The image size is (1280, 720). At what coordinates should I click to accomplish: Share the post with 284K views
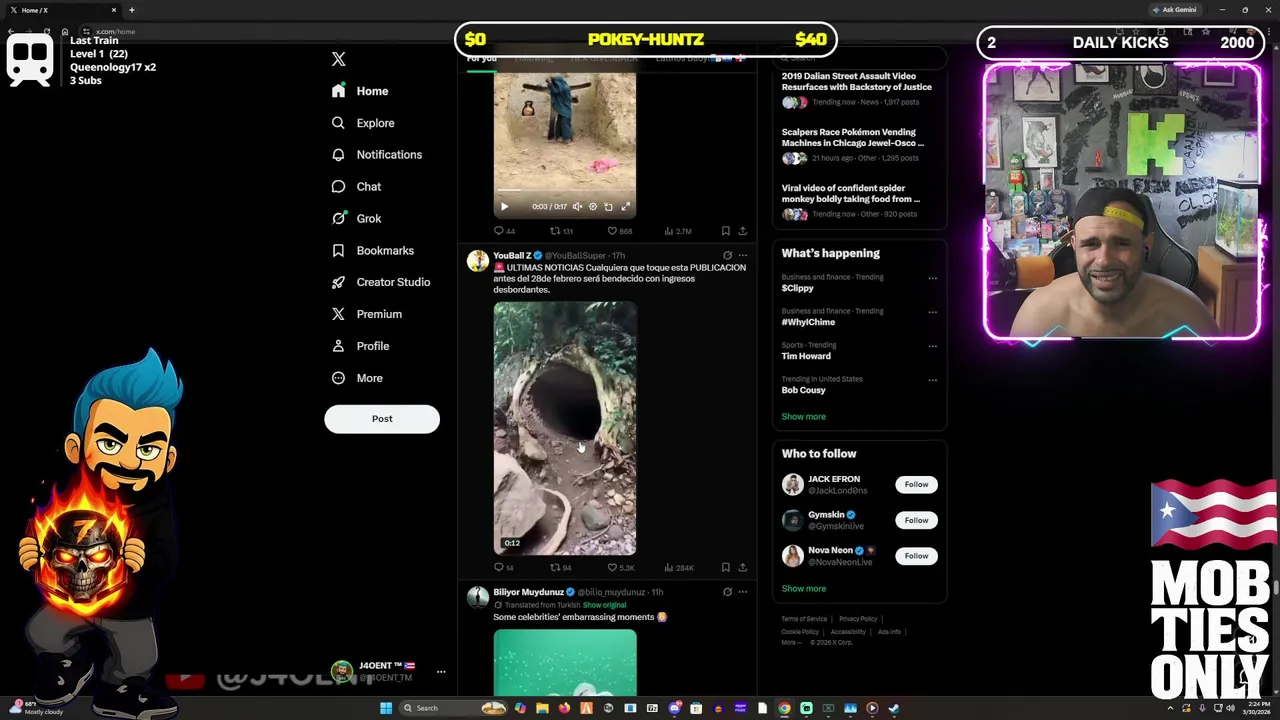pyautogui.click(x=742, y=567)
